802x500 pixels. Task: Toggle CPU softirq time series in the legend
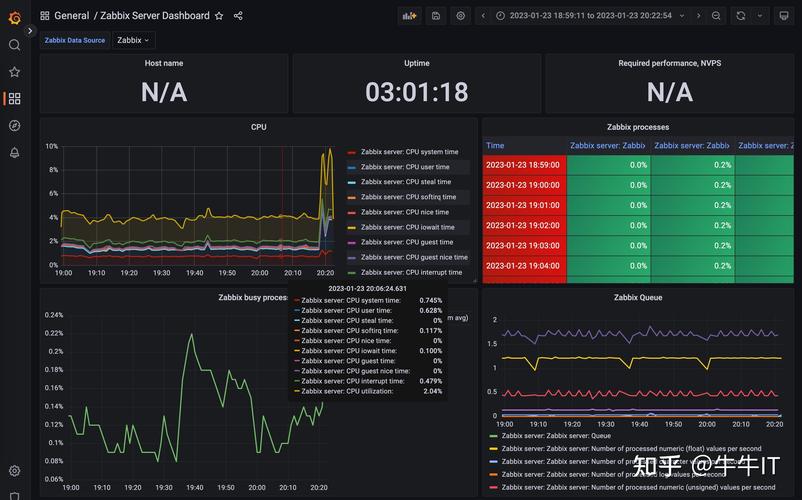(x=408, y=197)
